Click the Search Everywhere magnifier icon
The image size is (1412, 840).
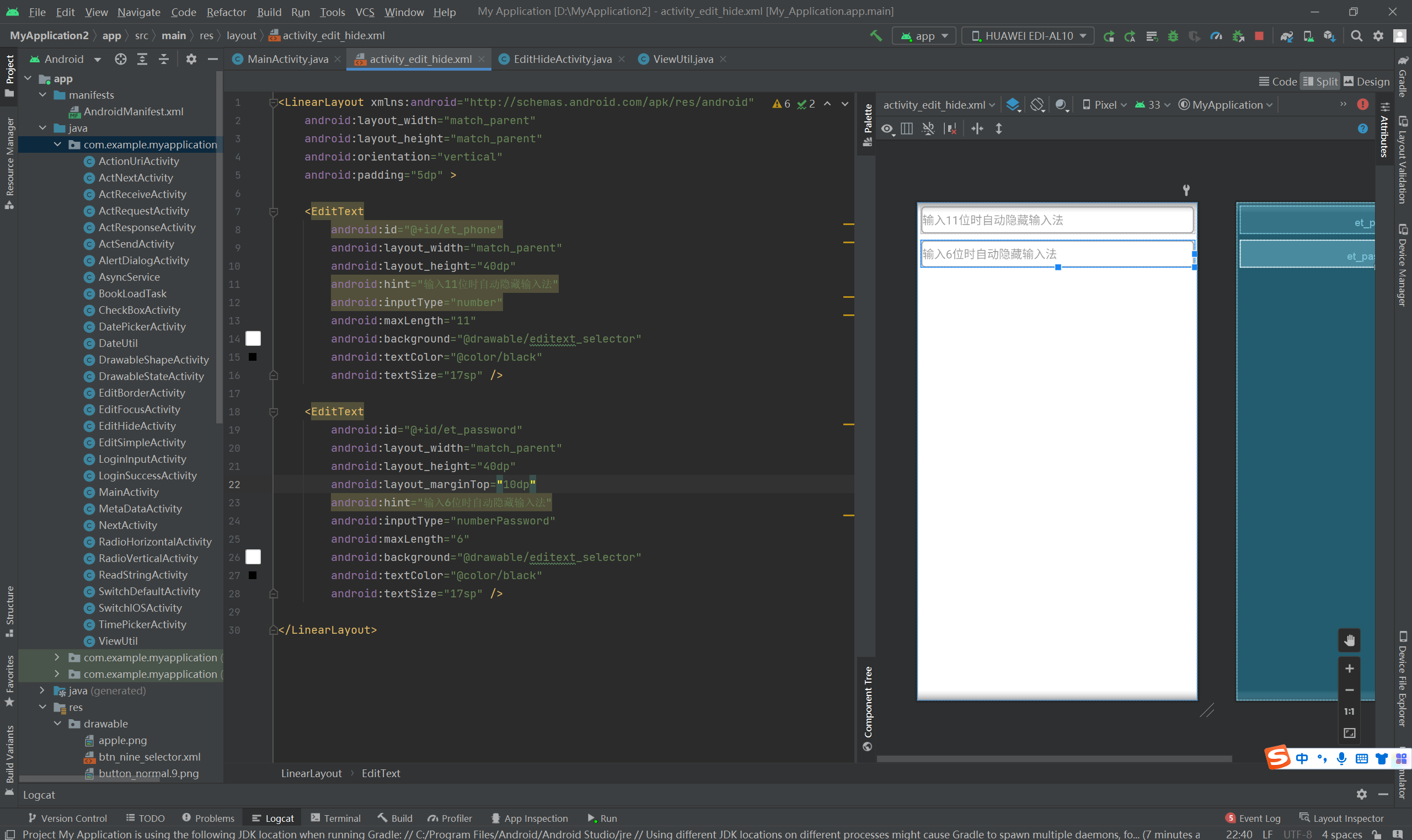coord(1356,36)
